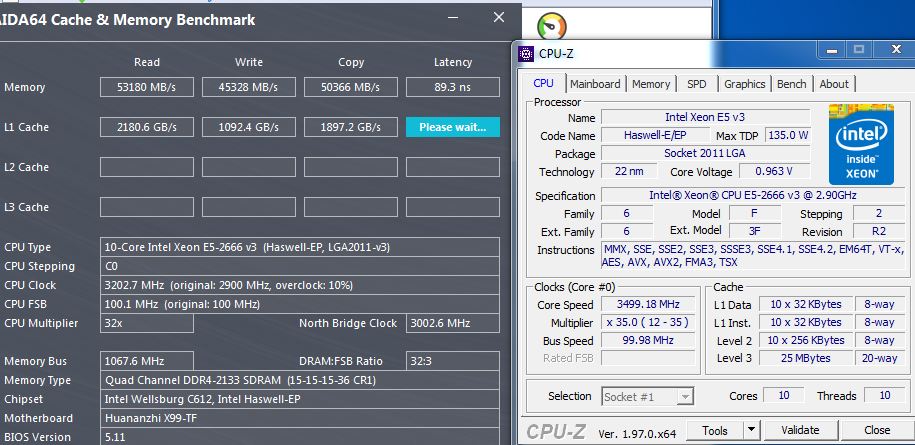Image resolution: width=915 pixels, height=445 pixels.
Task: Open the Memory tab in CPU-Z
Action: pos(651,84)
